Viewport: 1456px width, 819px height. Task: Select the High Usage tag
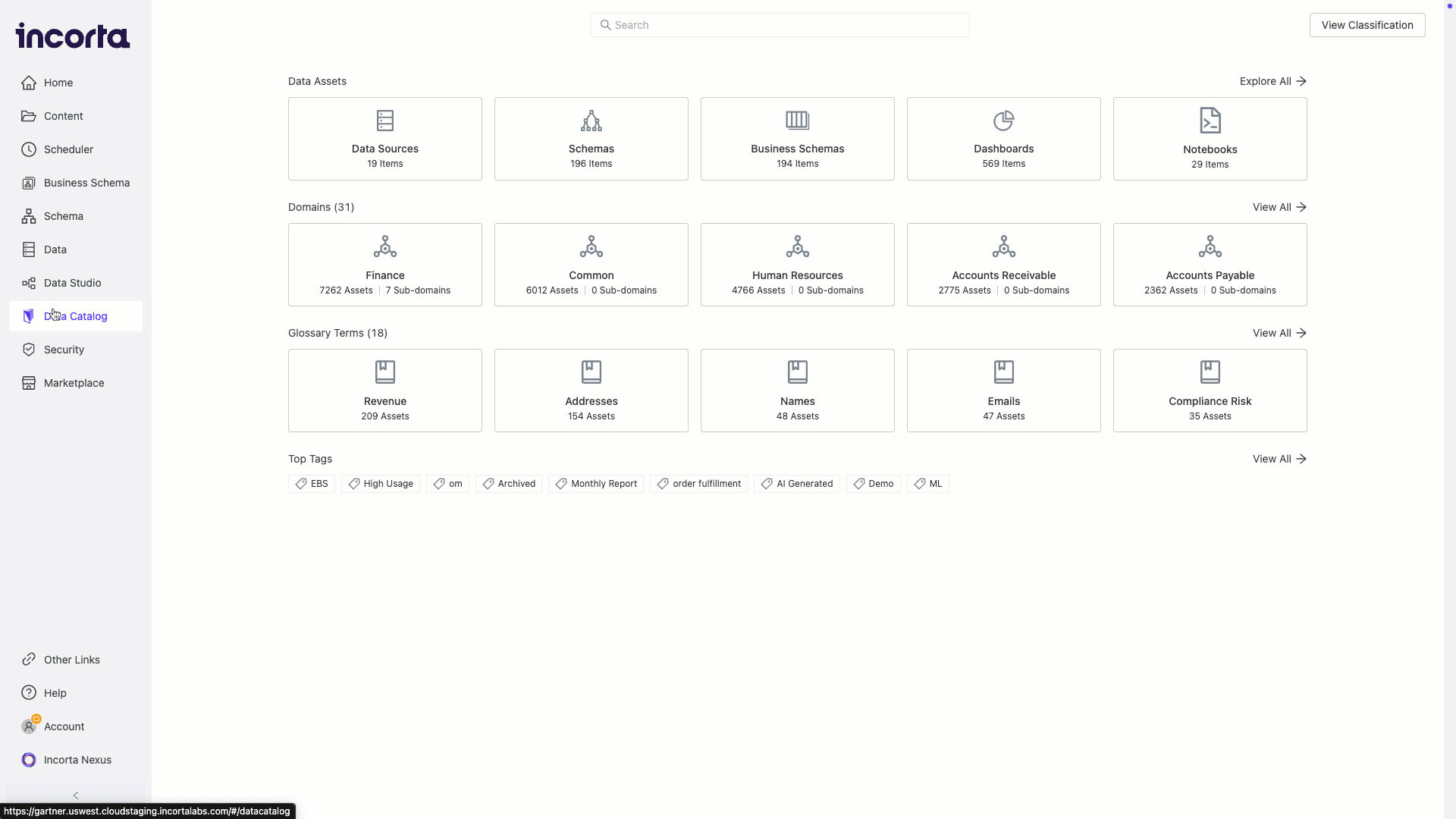(x=381, y=484)
